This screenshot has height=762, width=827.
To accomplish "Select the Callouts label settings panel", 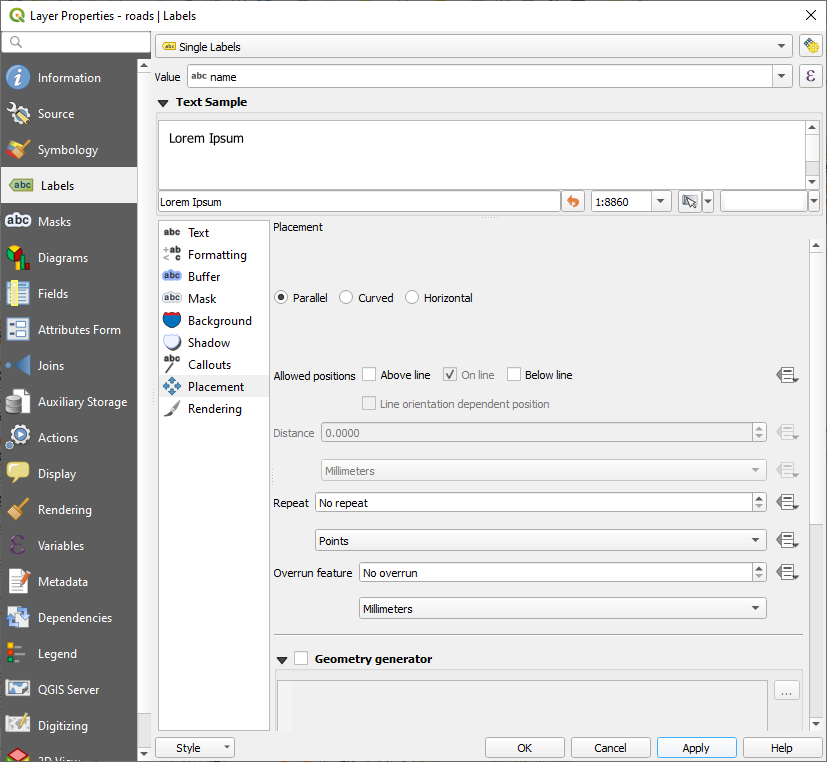I will click(211, 364).
